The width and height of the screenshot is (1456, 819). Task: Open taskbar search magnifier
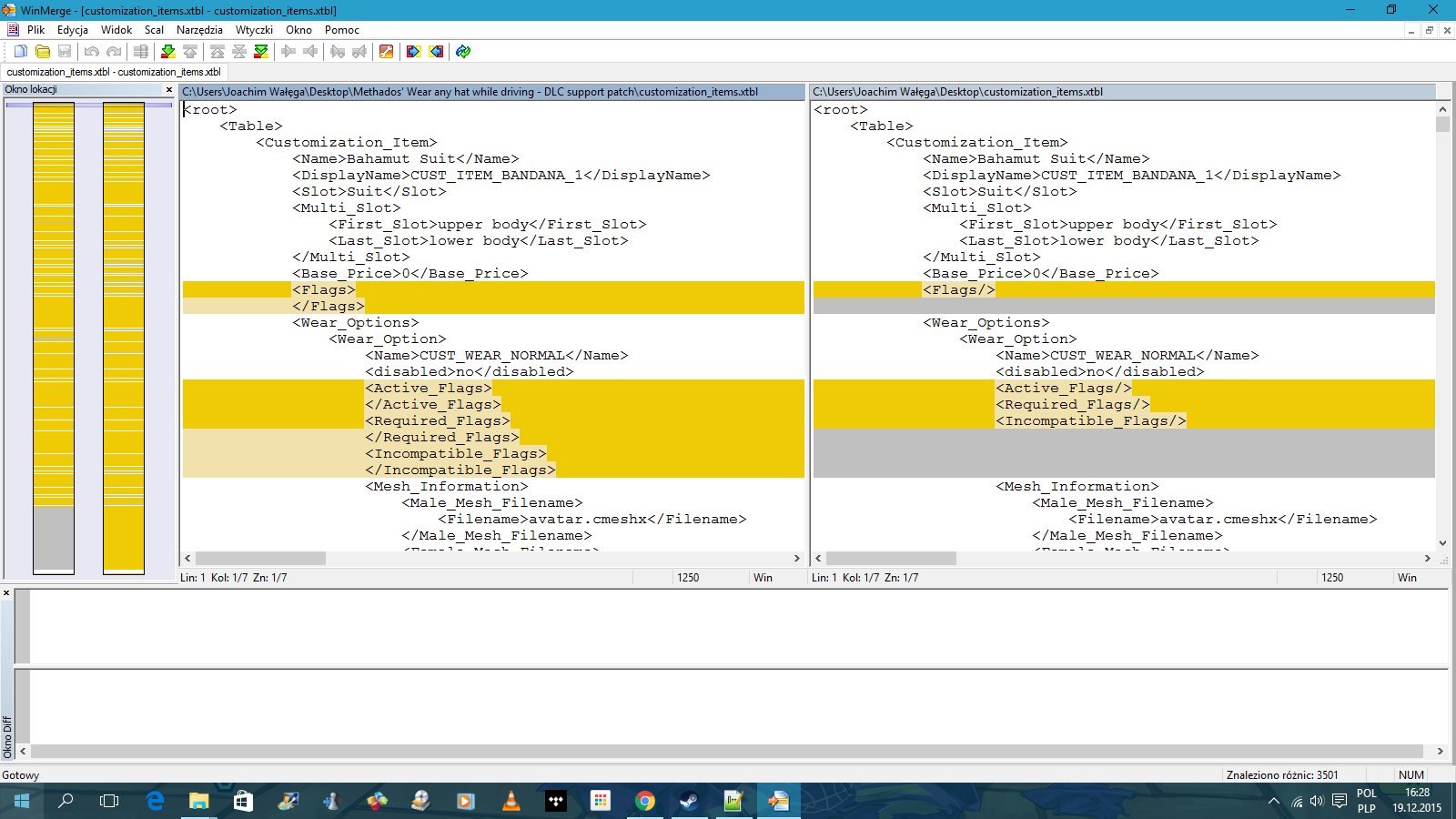coord(66,801)
